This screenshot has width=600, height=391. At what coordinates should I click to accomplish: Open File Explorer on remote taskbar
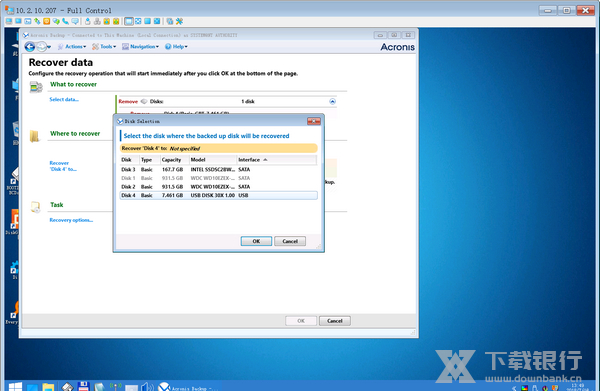[x=49, y=386]
